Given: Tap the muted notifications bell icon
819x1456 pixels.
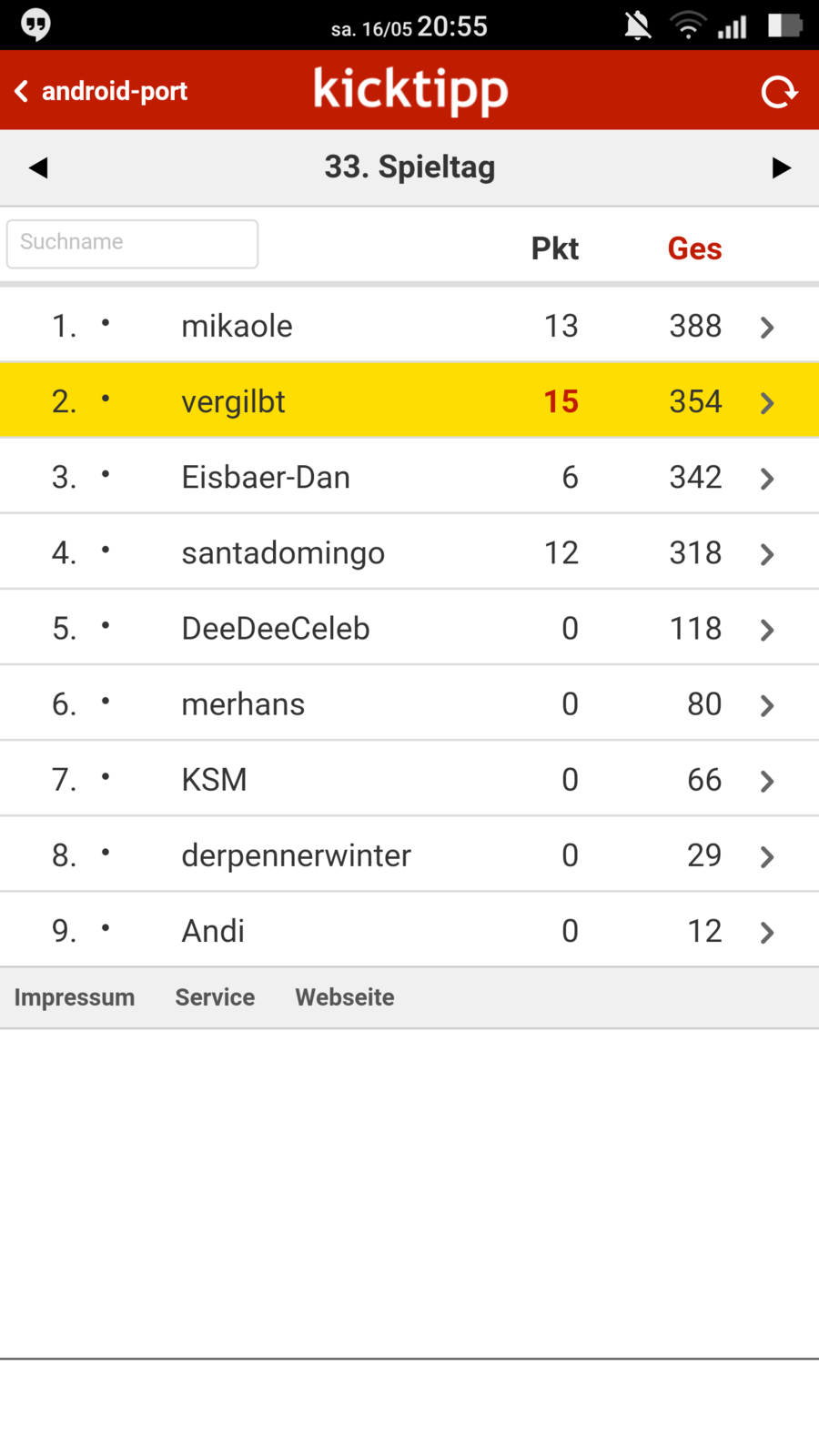Looking at the screenshot, I should pyautogui.click(x=638, y=25).
